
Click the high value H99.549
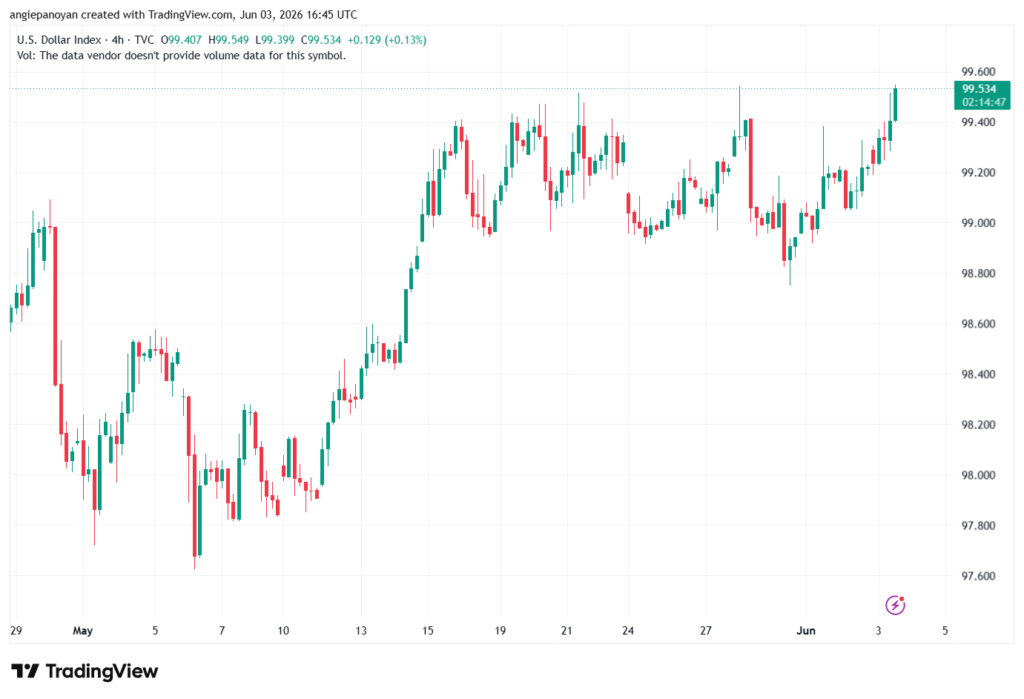coord(229,40)
